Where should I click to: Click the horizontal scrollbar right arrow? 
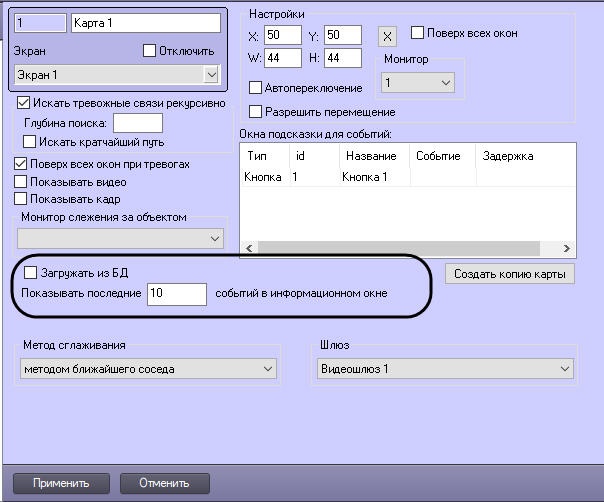(x=567, y=248)
